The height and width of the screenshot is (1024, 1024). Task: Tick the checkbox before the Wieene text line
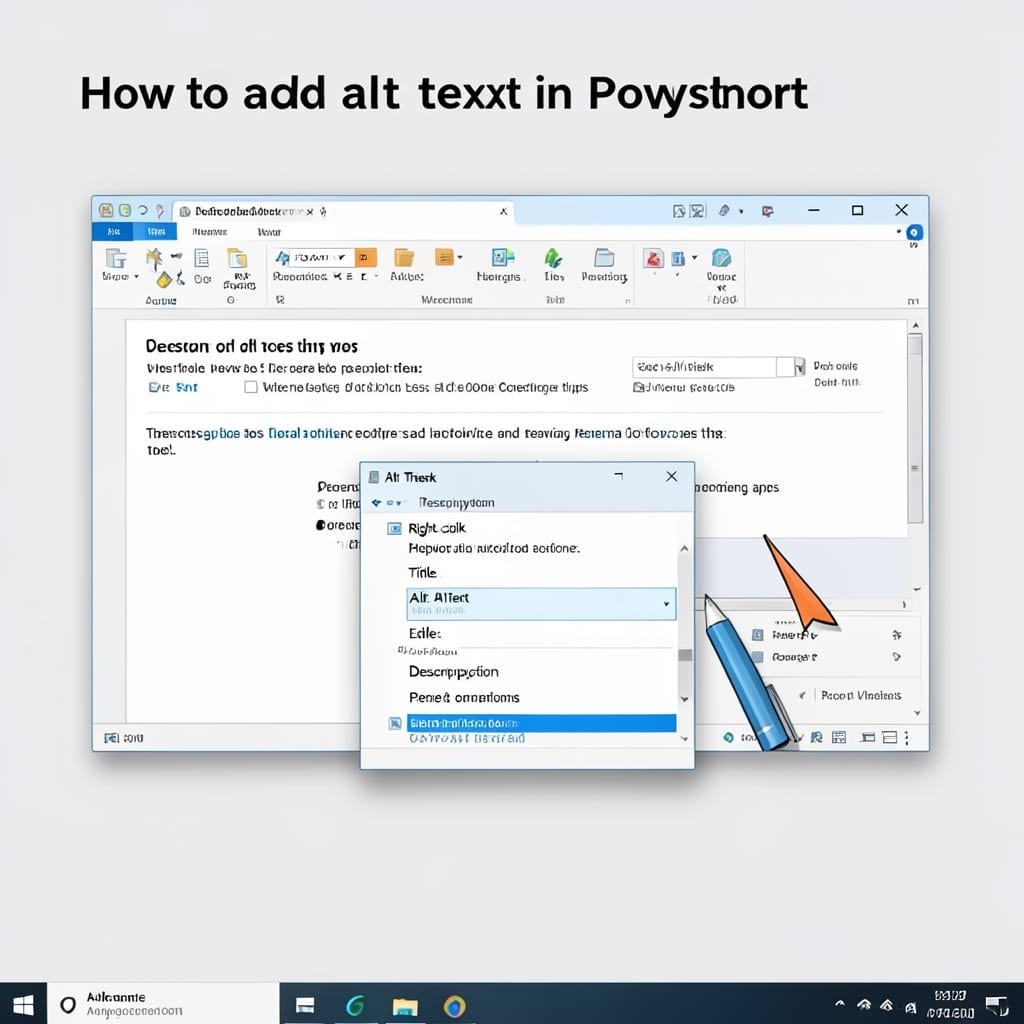coord(251,387)
